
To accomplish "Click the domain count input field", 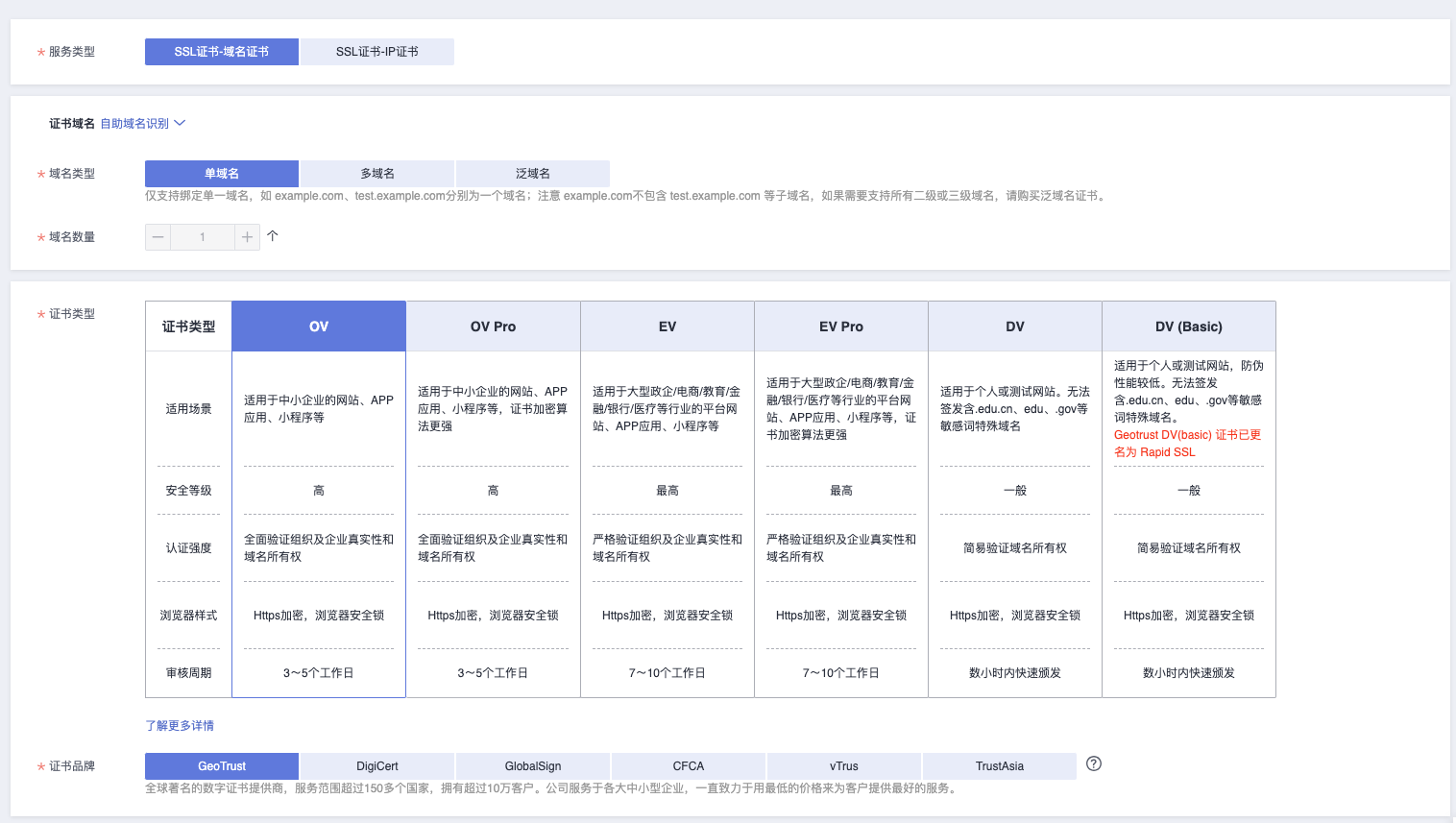I will tap(203, 237).
